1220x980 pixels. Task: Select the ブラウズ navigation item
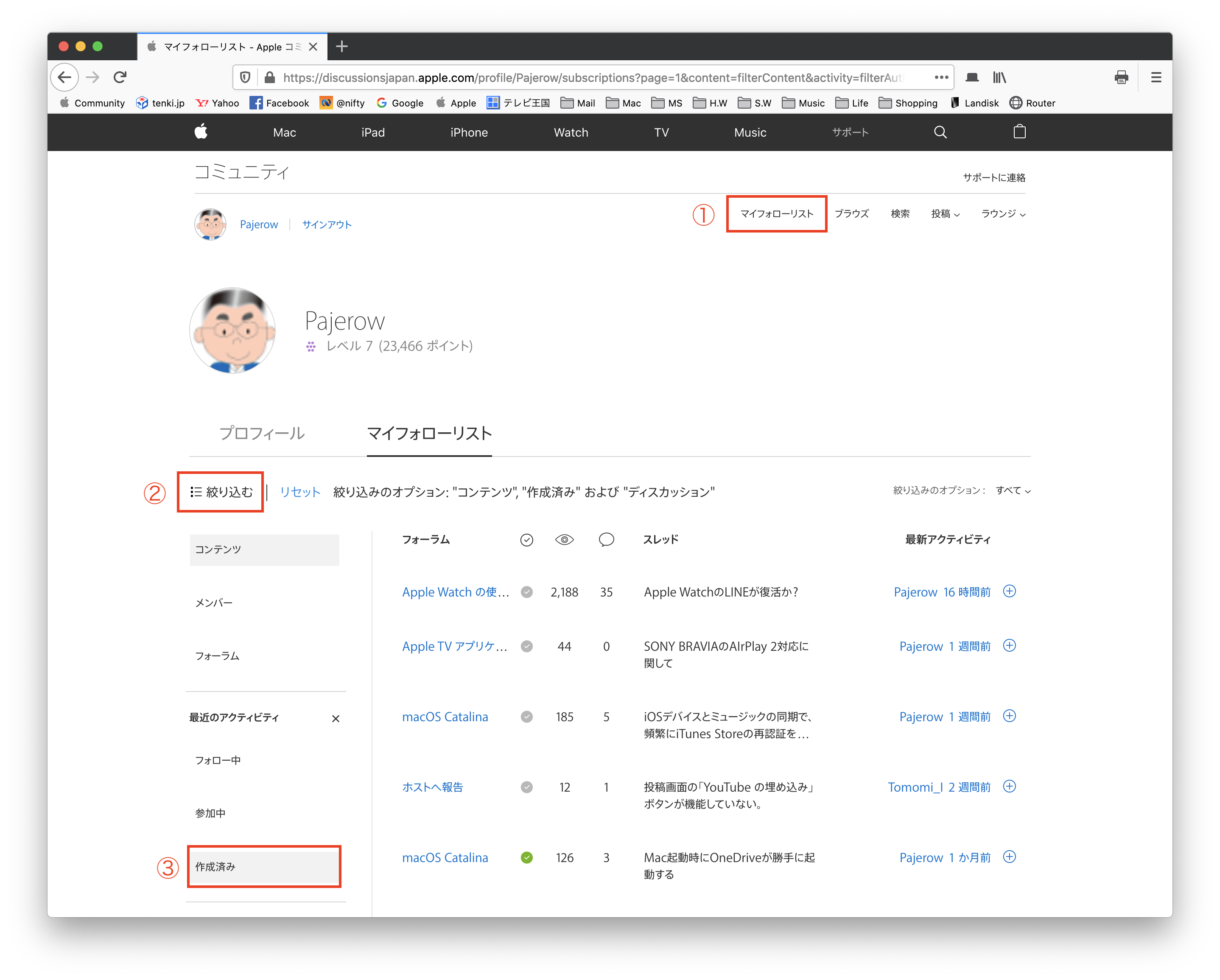851,214
